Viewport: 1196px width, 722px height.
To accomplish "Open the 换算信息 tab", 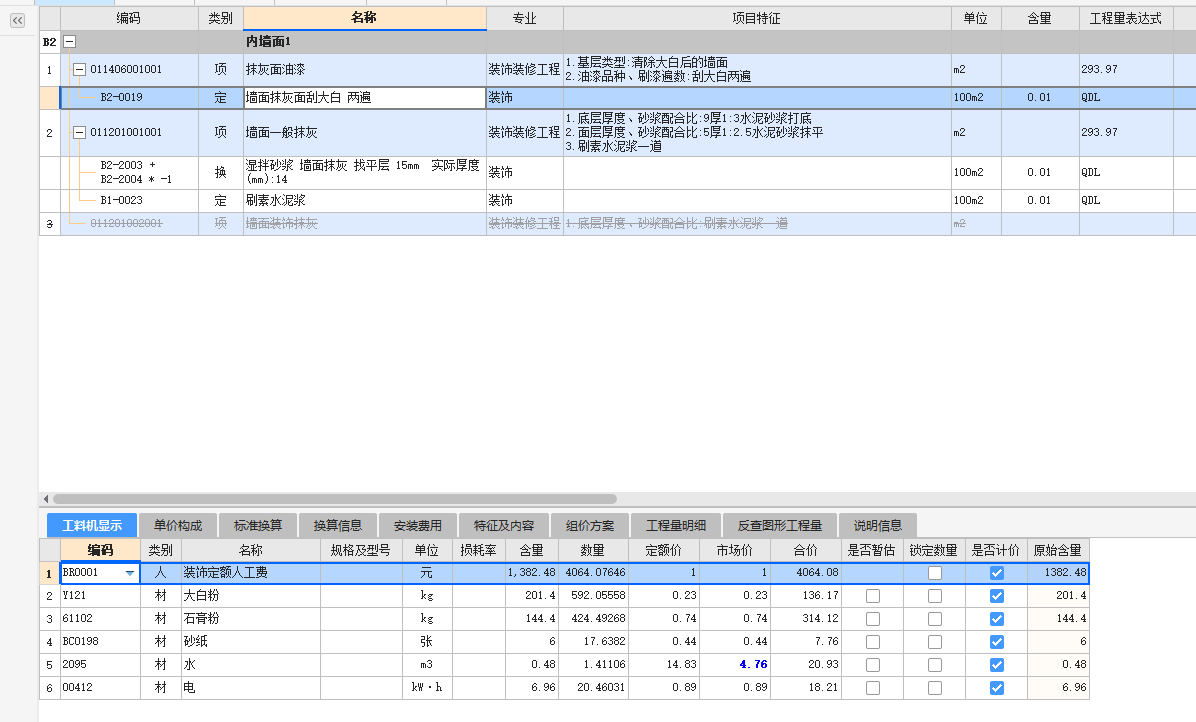I will pyautogui.click(x=338, y=525).
